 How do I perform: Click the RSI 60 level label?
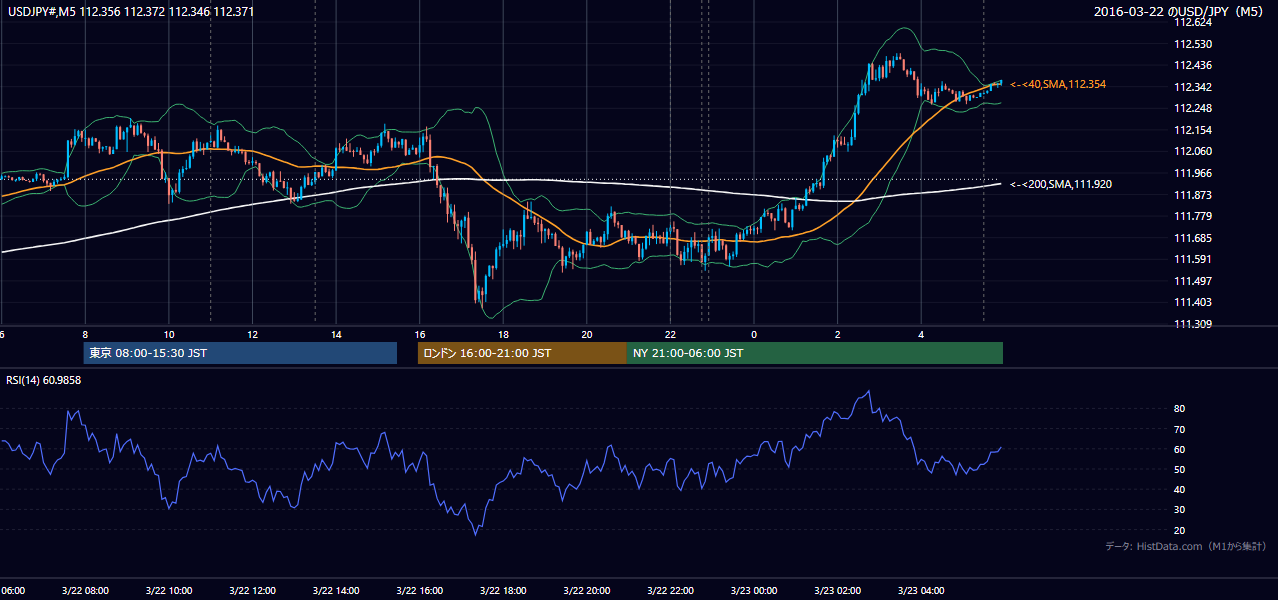pyautogui.click(x=1180, y=449)
